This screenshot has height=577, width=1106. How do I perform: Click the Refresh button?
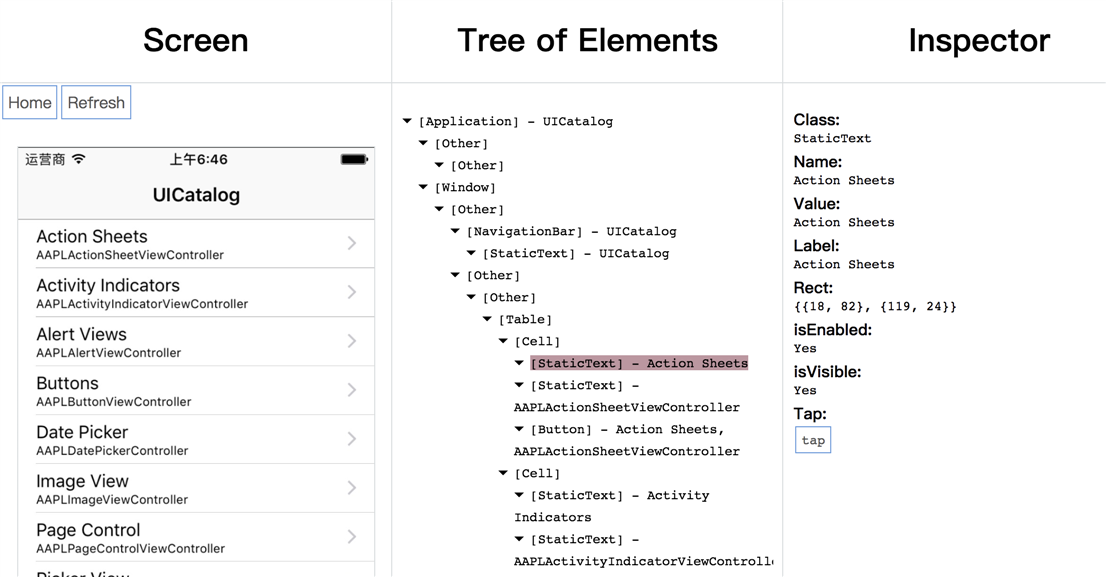tap(96, 103)
